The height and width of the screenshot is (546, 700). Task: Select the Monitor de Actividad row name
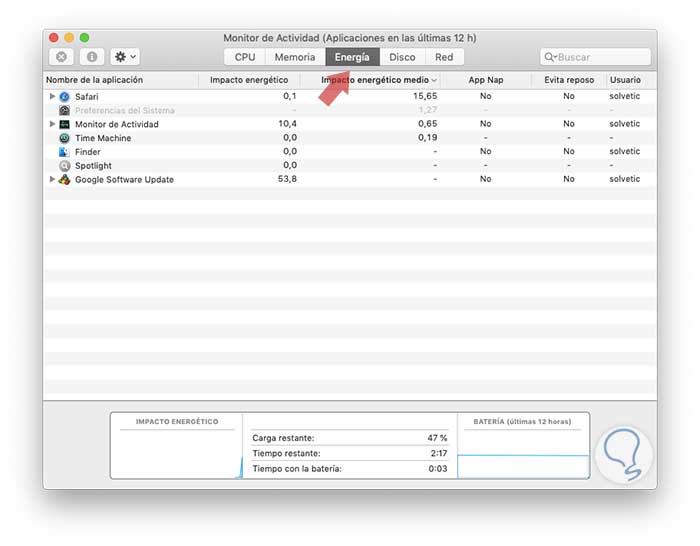(x=117, y=124)
